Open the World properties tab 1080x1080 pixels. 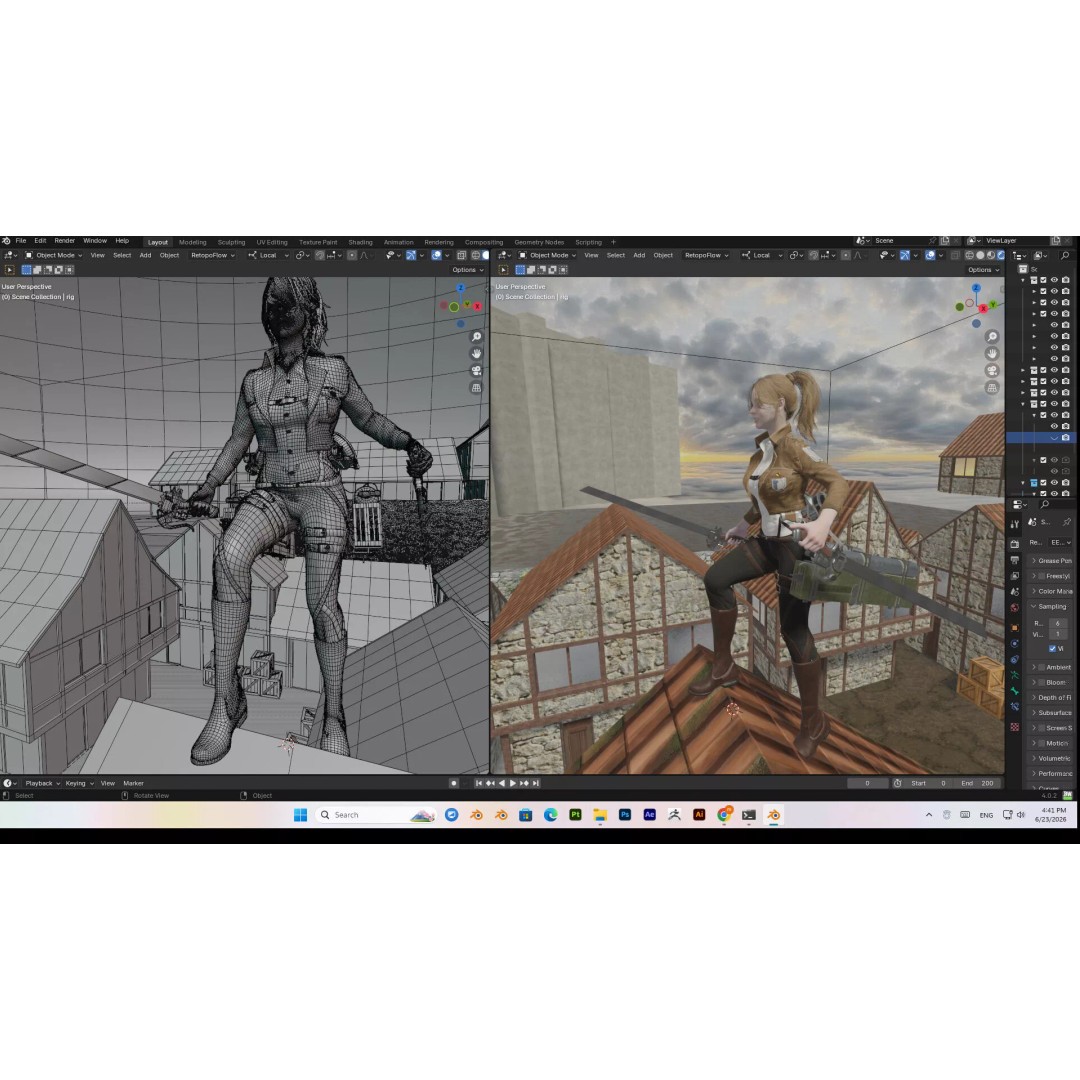click(1015, 608)
